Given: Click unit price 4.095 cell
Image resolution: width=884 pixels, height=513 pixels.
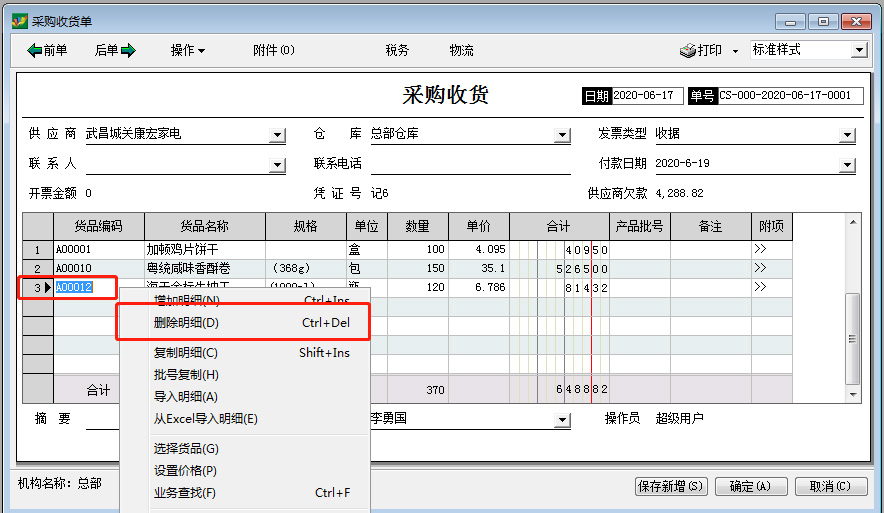Looking at the screenshot, I should click(479, 249).
